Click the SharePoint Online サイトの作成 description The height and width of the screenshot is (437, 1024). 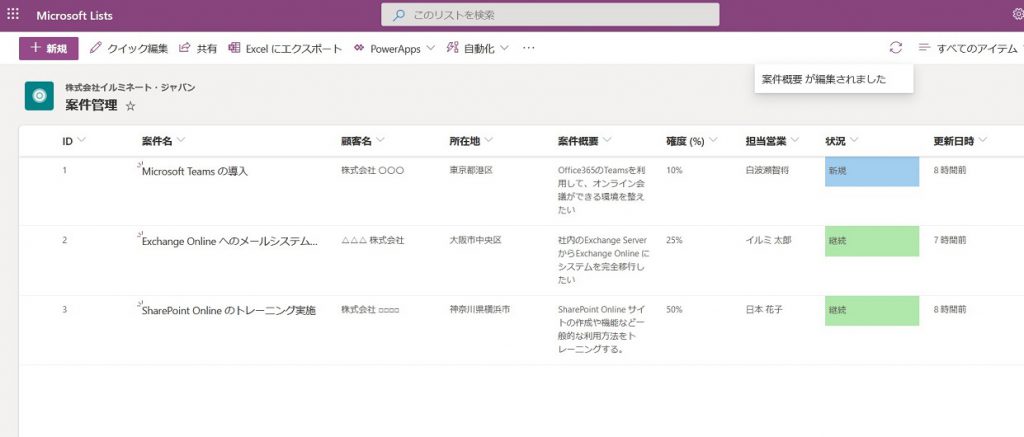click(x=601, y=329)
